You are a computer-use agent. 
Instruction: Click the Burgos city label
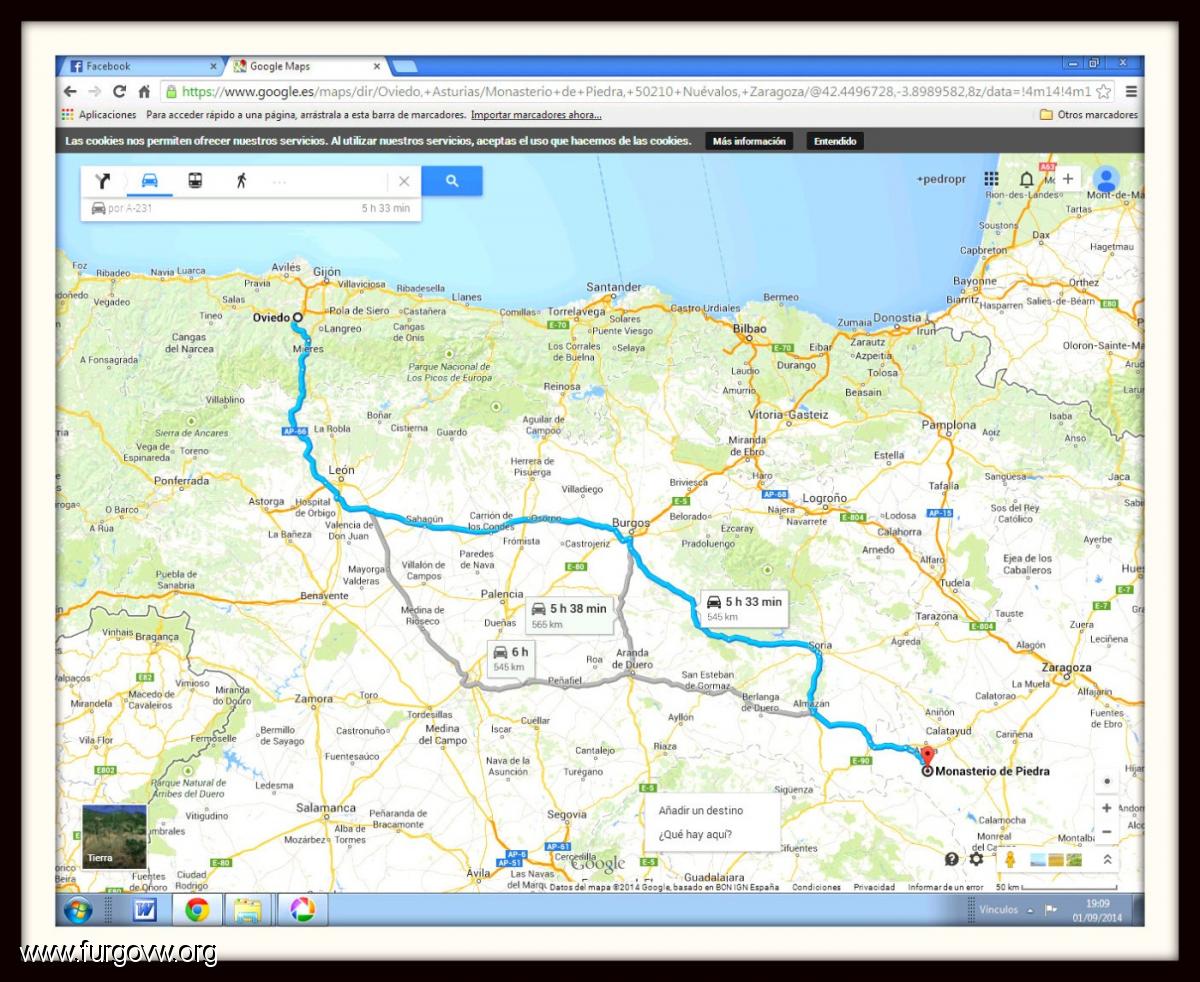point(630,522)
